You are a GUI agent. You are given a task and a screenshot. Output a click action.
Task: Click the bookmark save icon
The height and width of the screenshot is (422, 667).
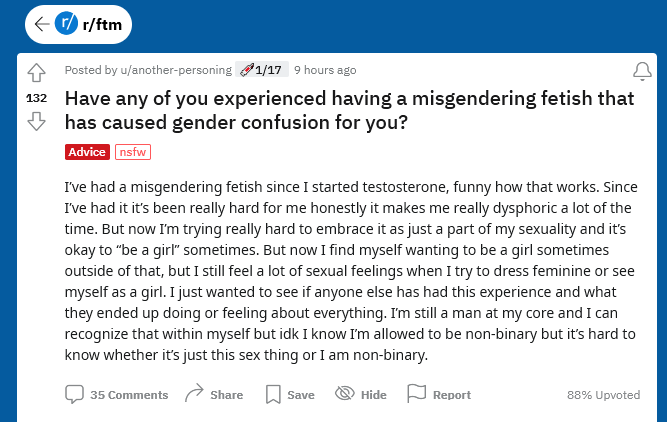(273, 394)
